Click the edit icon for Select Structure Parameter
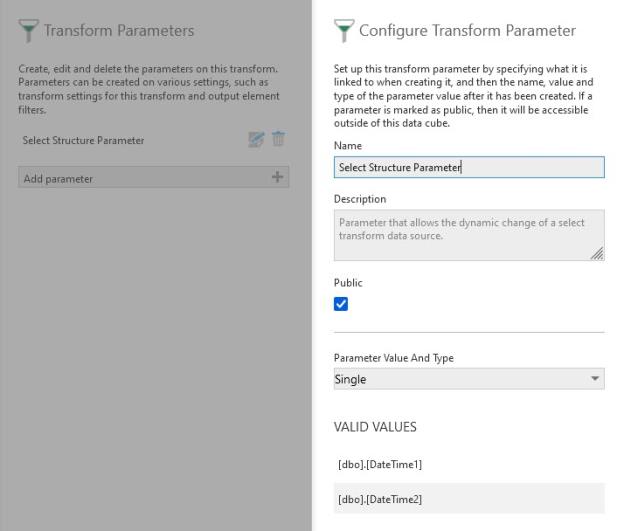The image size is (624, 531). click(255, 141)
